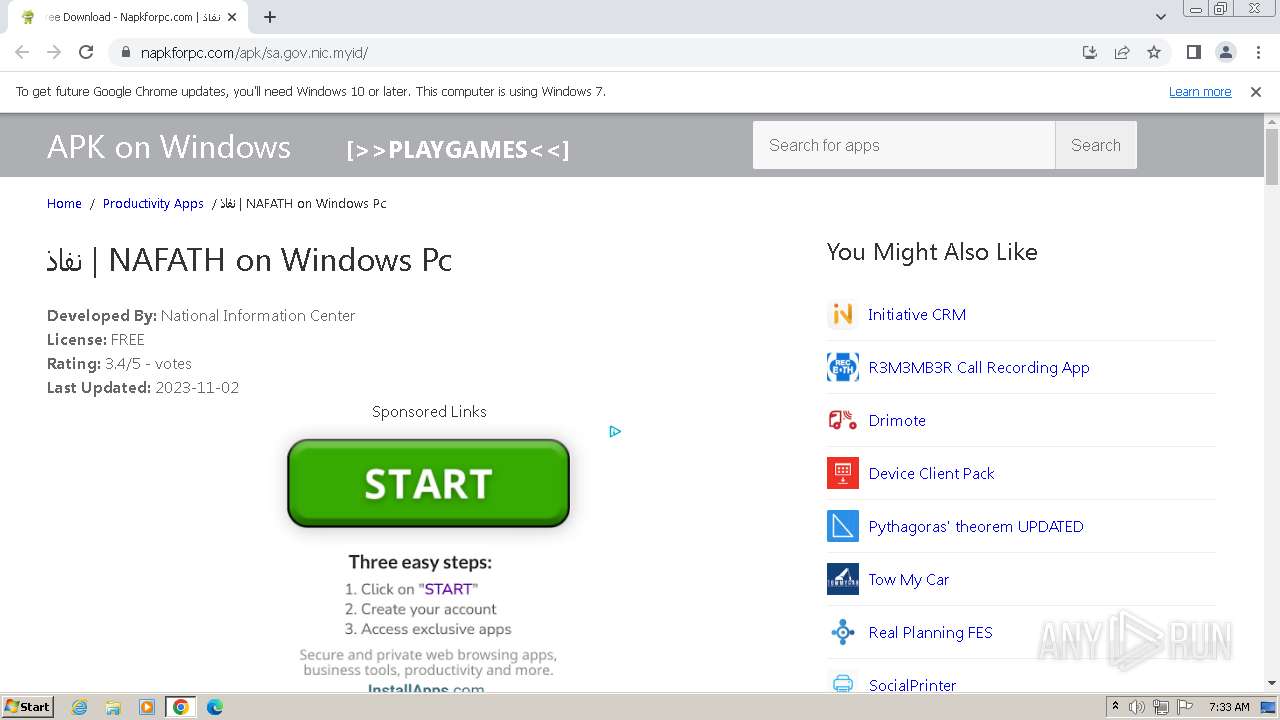
Task: Open the PLAYGAMES banner link
Action: (x=458, y=150)
